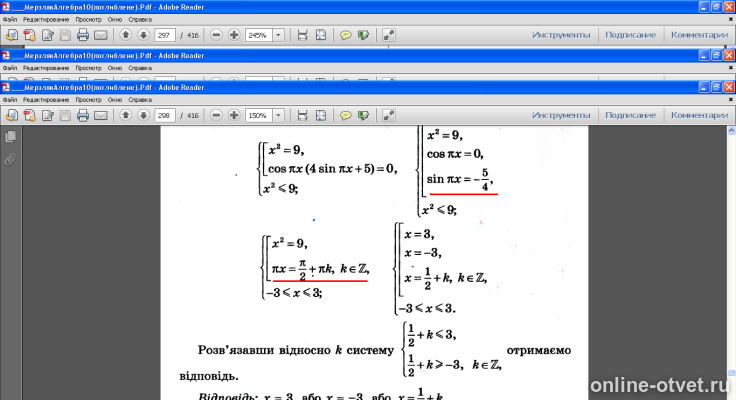Go to next page using arrow before 298

(x=143, y=115)
